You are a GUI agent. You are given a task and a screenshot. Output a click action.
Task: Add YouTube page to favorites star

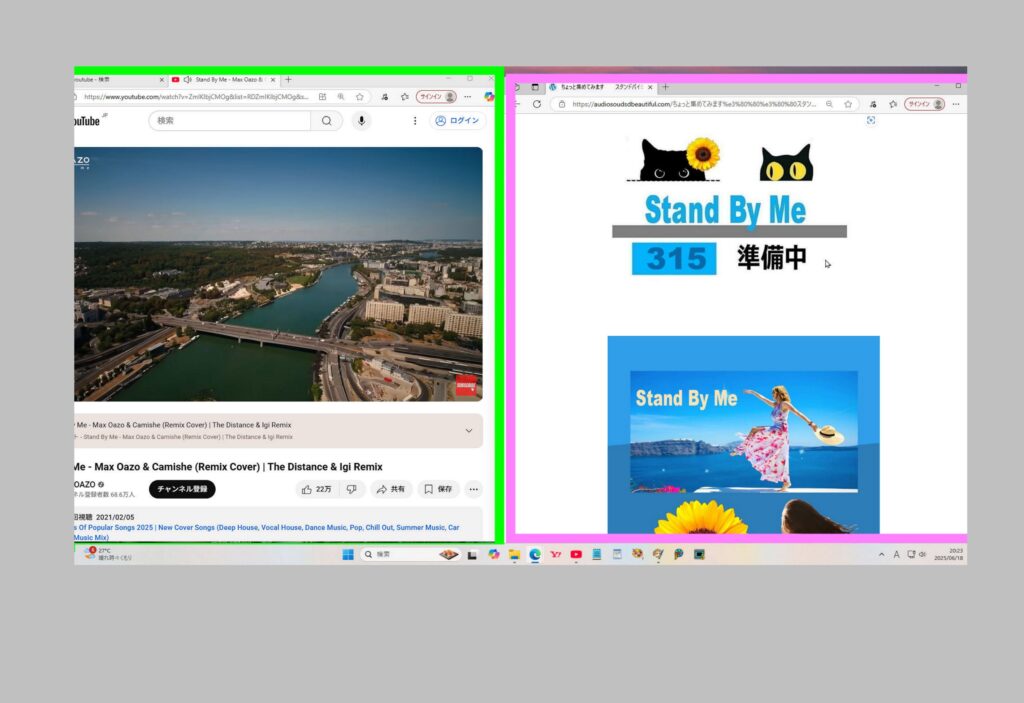359,97
